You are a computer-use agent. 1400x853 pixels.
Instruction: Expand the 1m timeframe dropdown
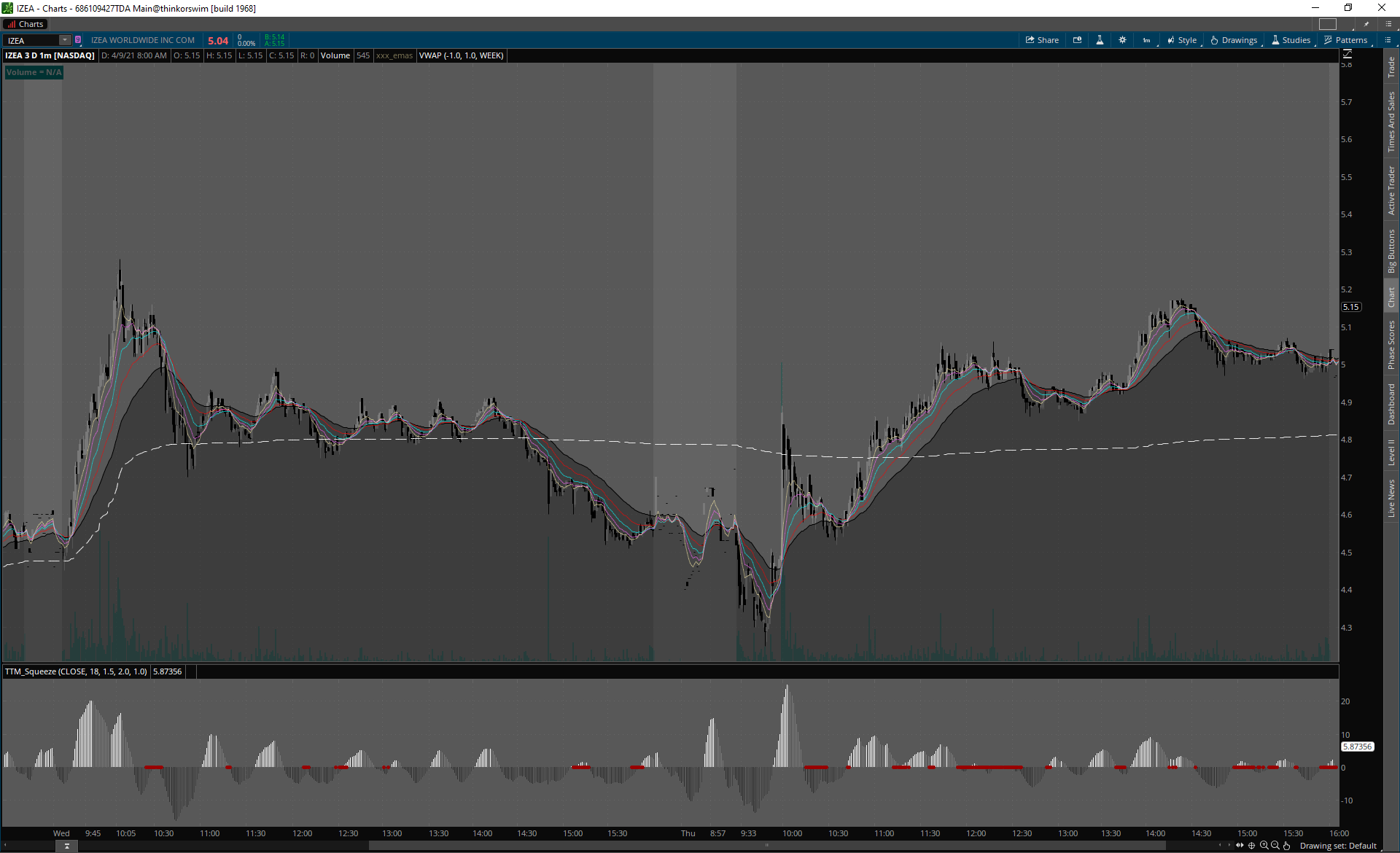coord(1148,40)
